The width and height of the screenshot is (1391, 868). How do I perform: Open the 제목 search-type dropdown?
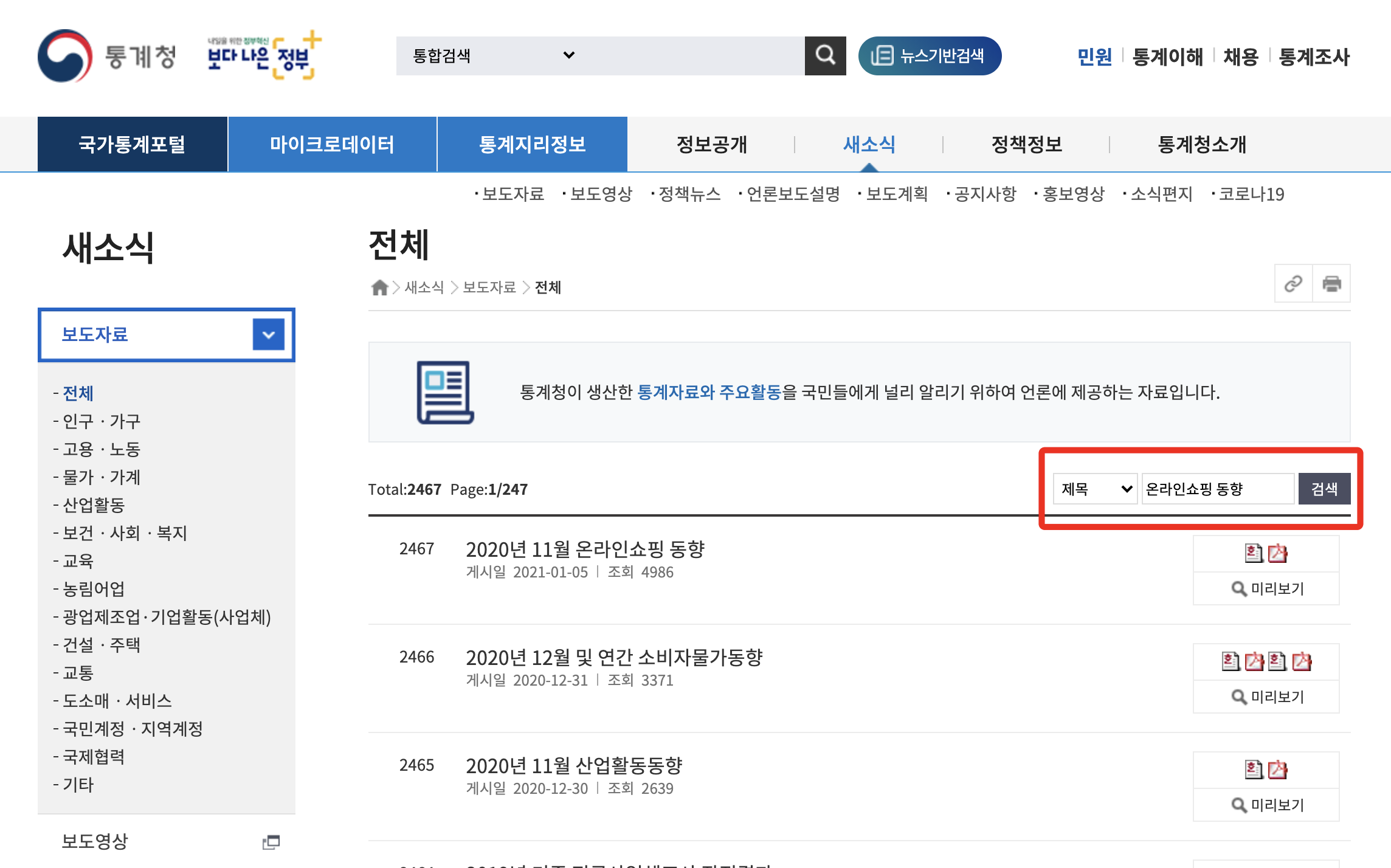[x=1096, y=489]
